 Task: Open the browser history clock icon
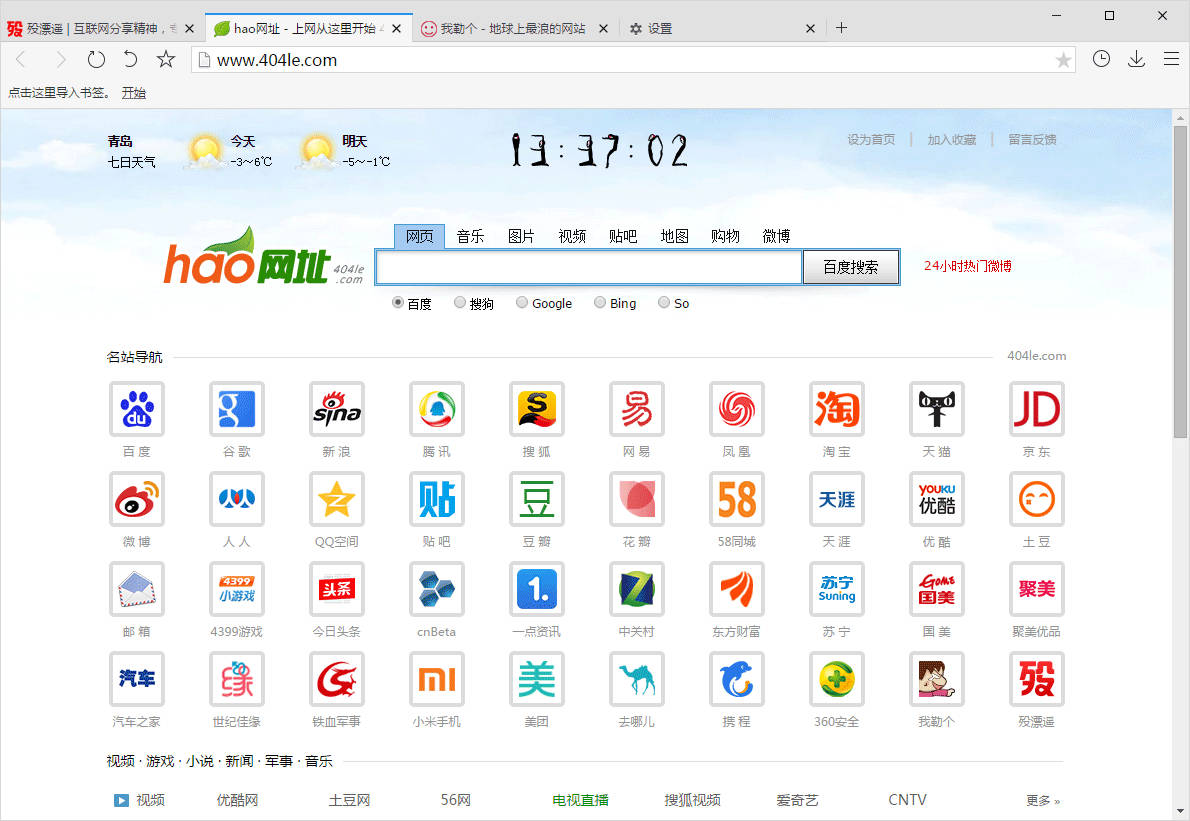1101,59
